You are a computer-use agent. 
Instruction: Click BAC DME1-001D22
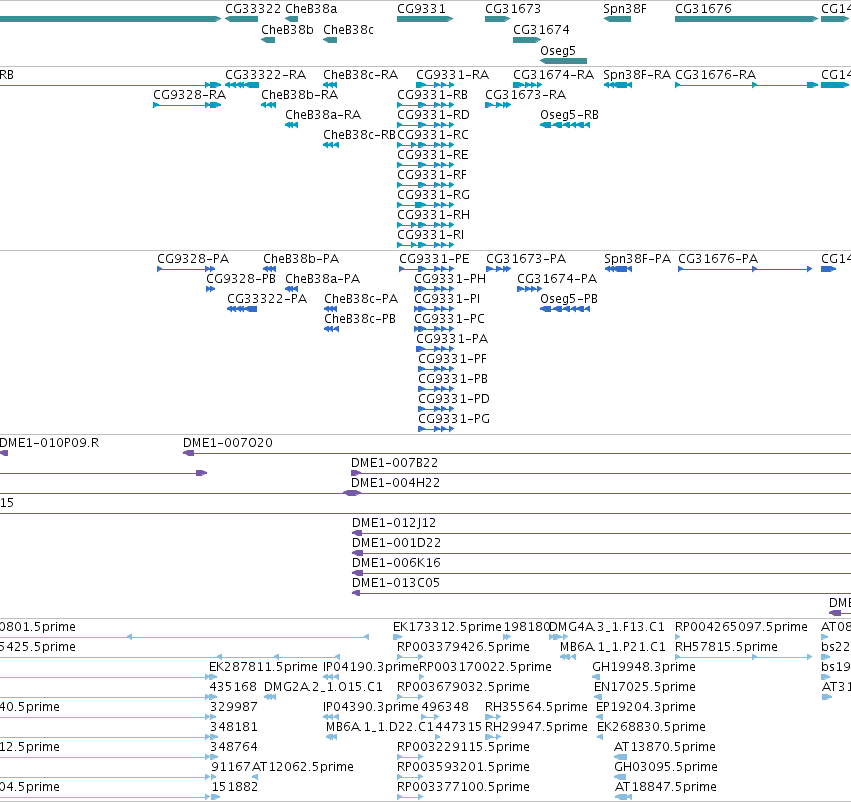coord(397,544)
